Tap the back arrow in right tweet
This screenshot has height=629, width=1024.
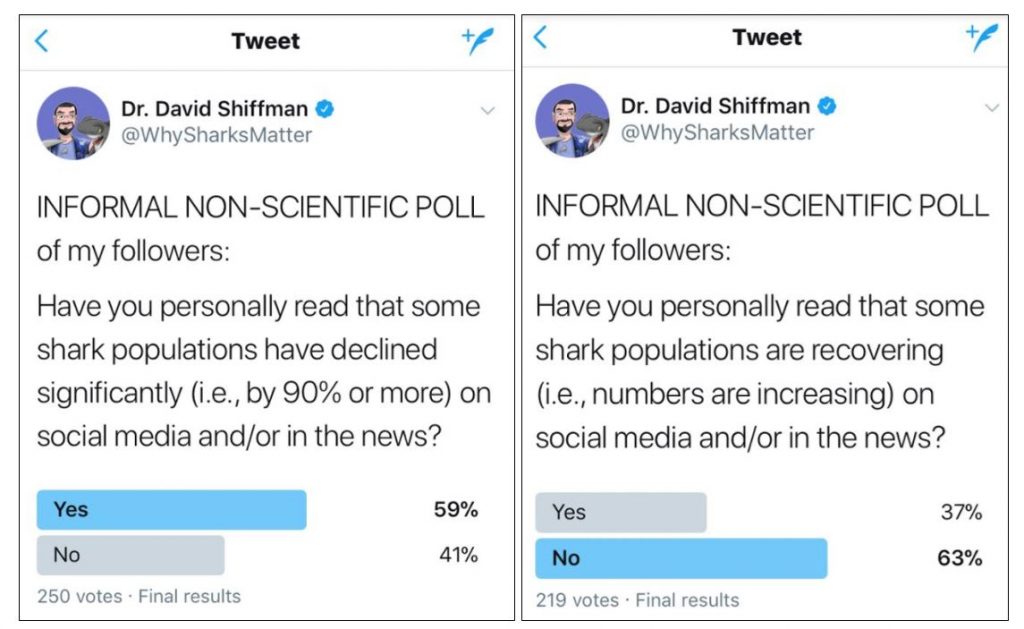540,38
